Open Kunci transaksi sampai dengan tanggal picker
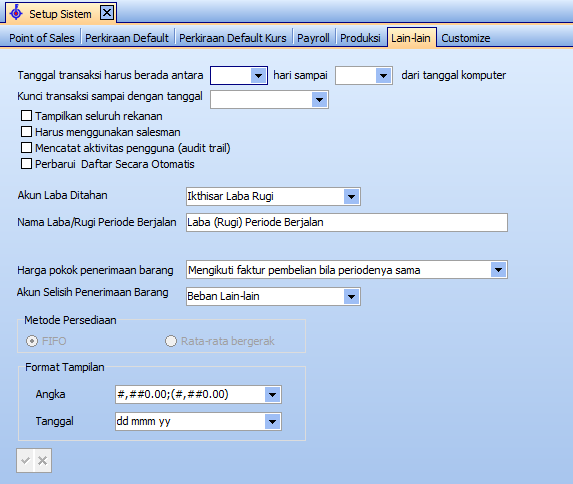573x484 pixels. pyautogui.click(x=319, y=99)
